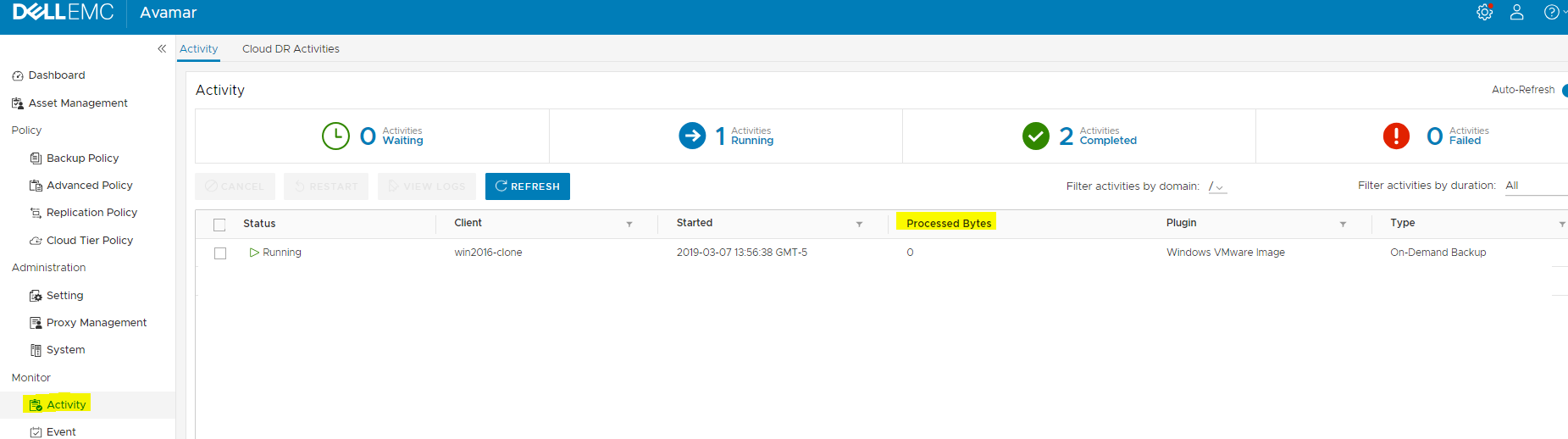This screenshot has height=439, width=1568.
Task: Click the Dell EMC logo
Action: coord(63,12)
